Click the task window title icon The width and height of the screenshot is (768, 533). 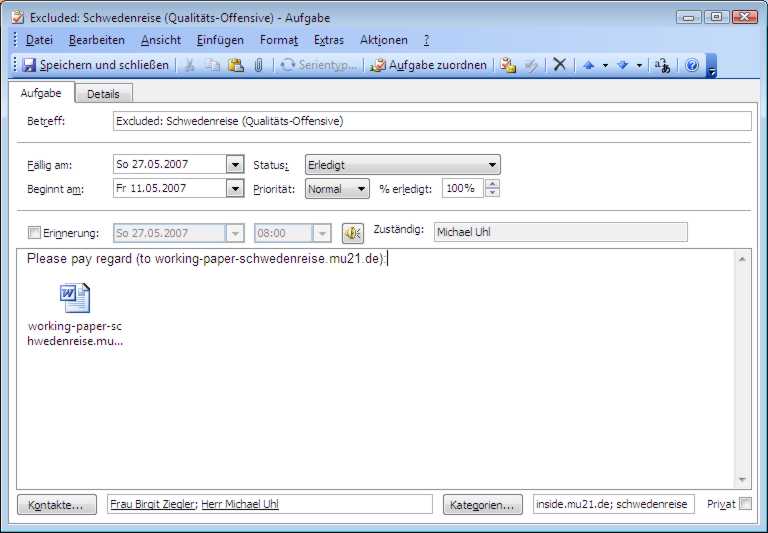(18, 18)
